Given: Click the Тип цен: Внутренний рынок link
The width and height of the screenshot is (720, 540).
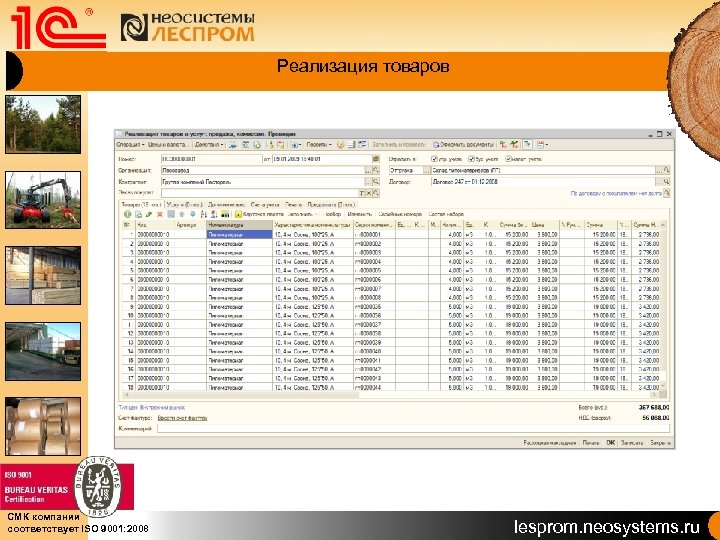Looking at the screenshot, I should point(152,407).
